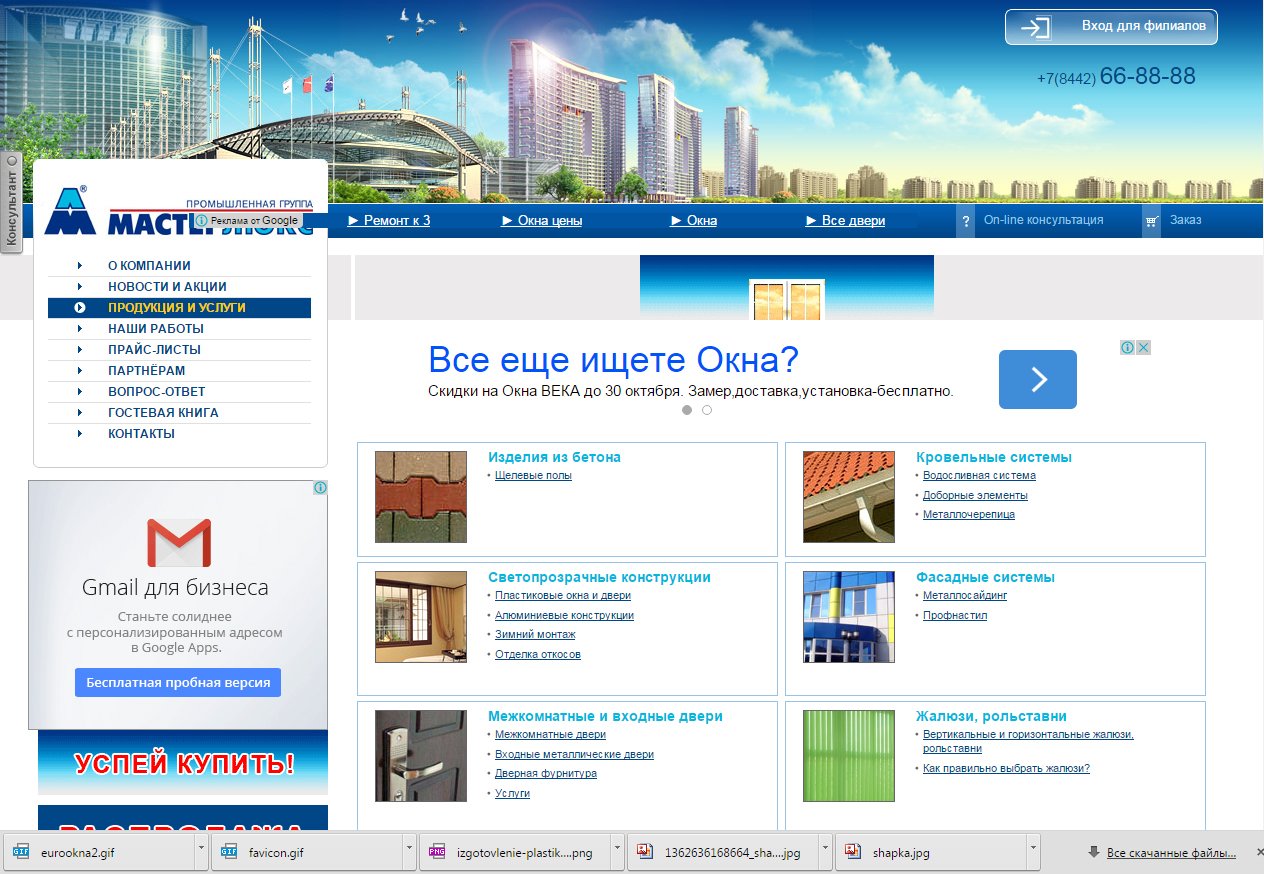Image resolution: width=1264 pixels, height=874 pixels.
Task: Show all downloads via Все скачанные файлы
Action: pos(1171,853)
